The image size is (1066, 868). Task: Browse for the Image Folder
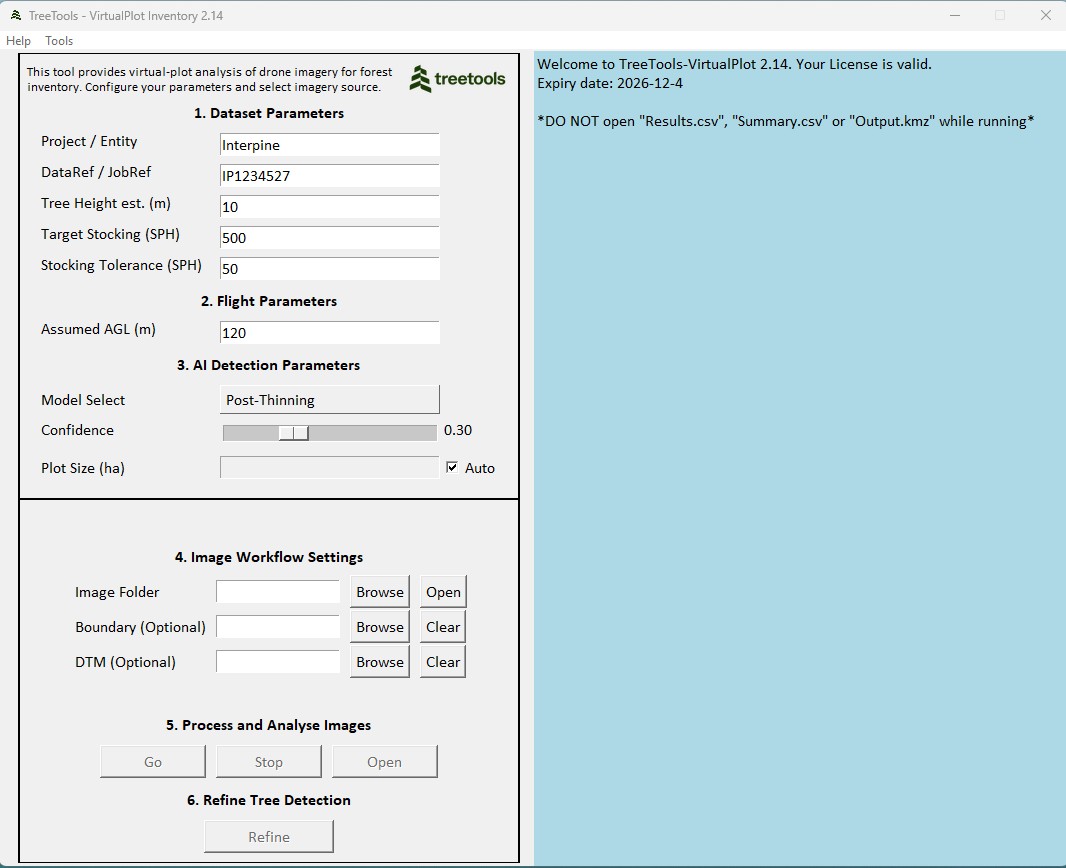coord(379,592)
